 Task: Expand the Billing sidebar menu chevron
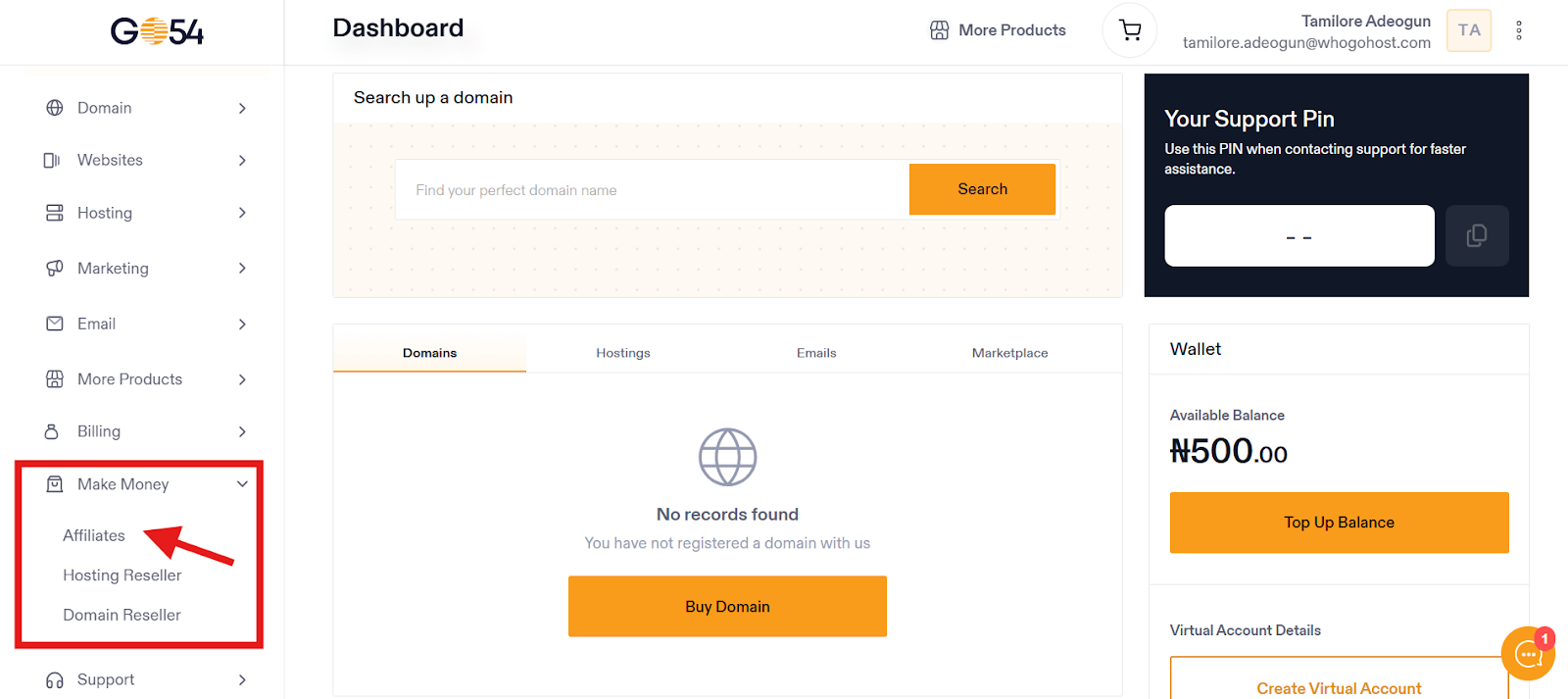242,431
